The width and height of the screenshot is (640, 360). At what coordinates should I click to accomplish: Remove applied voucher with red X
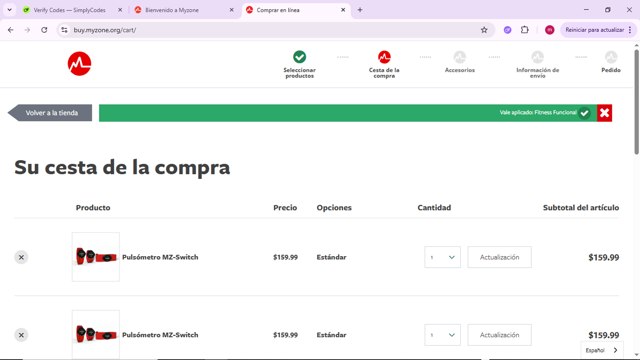coord(604,113)
